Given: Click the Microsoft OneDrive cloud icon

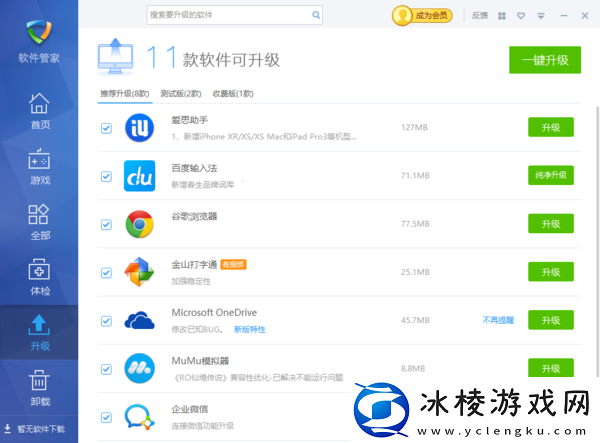Looking at the screenshot, I should (140, 321).
